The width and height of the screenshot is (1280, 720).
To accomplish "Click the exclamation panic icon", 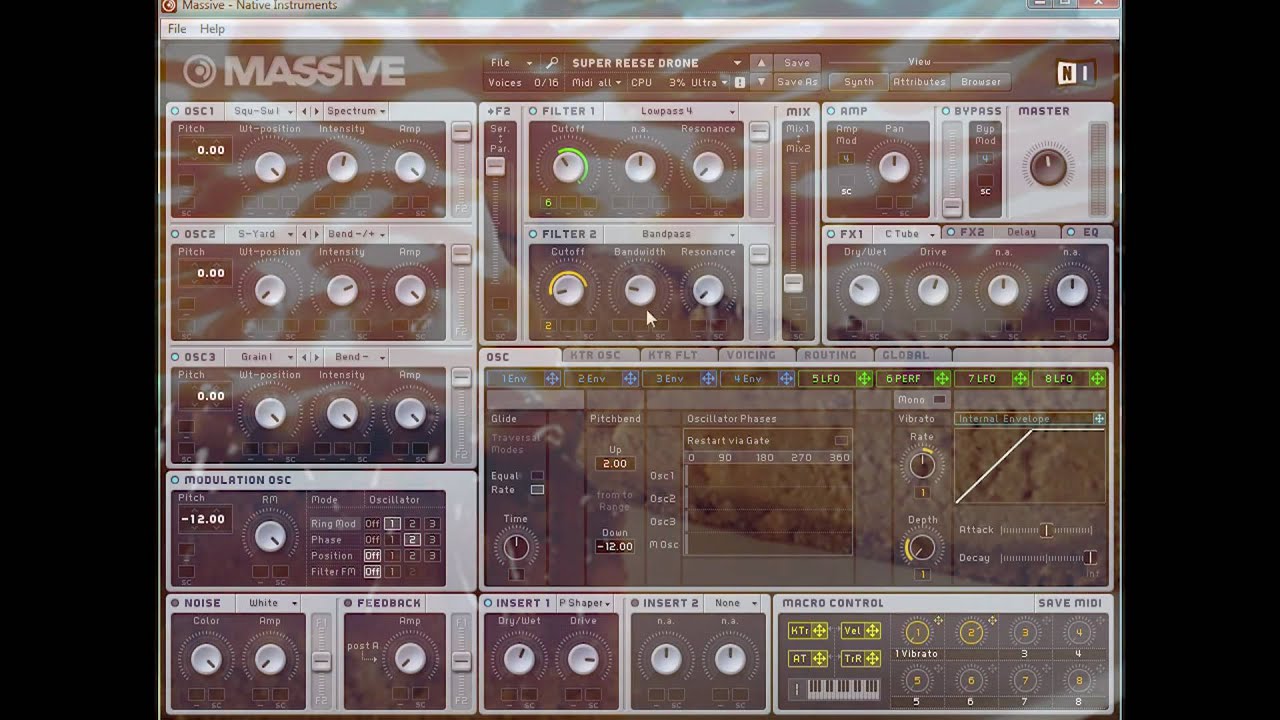I will (x=740, y=83).
